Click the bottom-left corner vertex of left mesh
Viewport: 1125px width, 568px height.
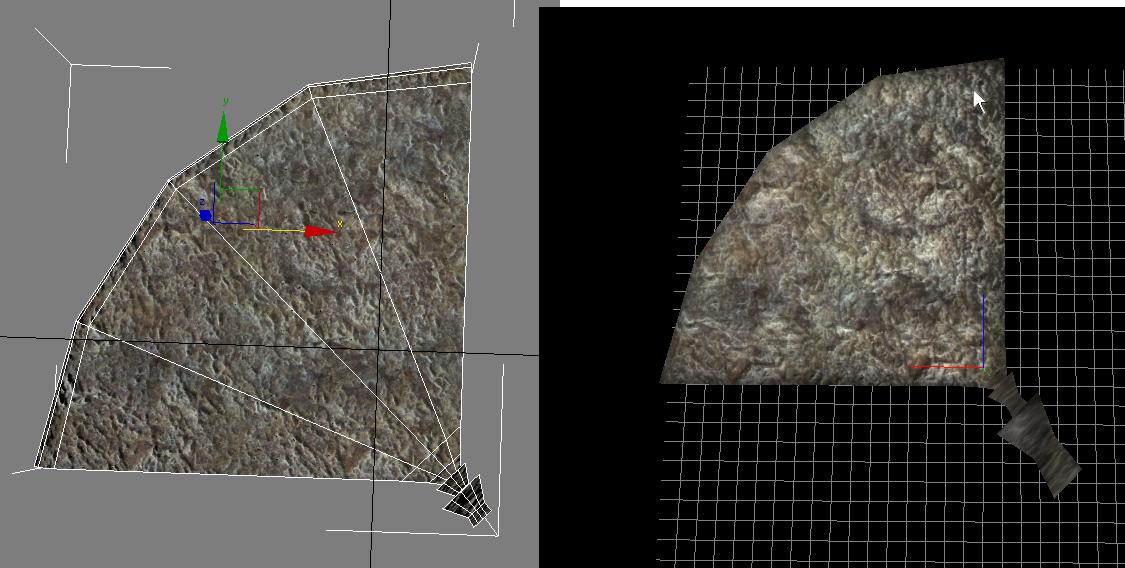(x=38, y=466)
